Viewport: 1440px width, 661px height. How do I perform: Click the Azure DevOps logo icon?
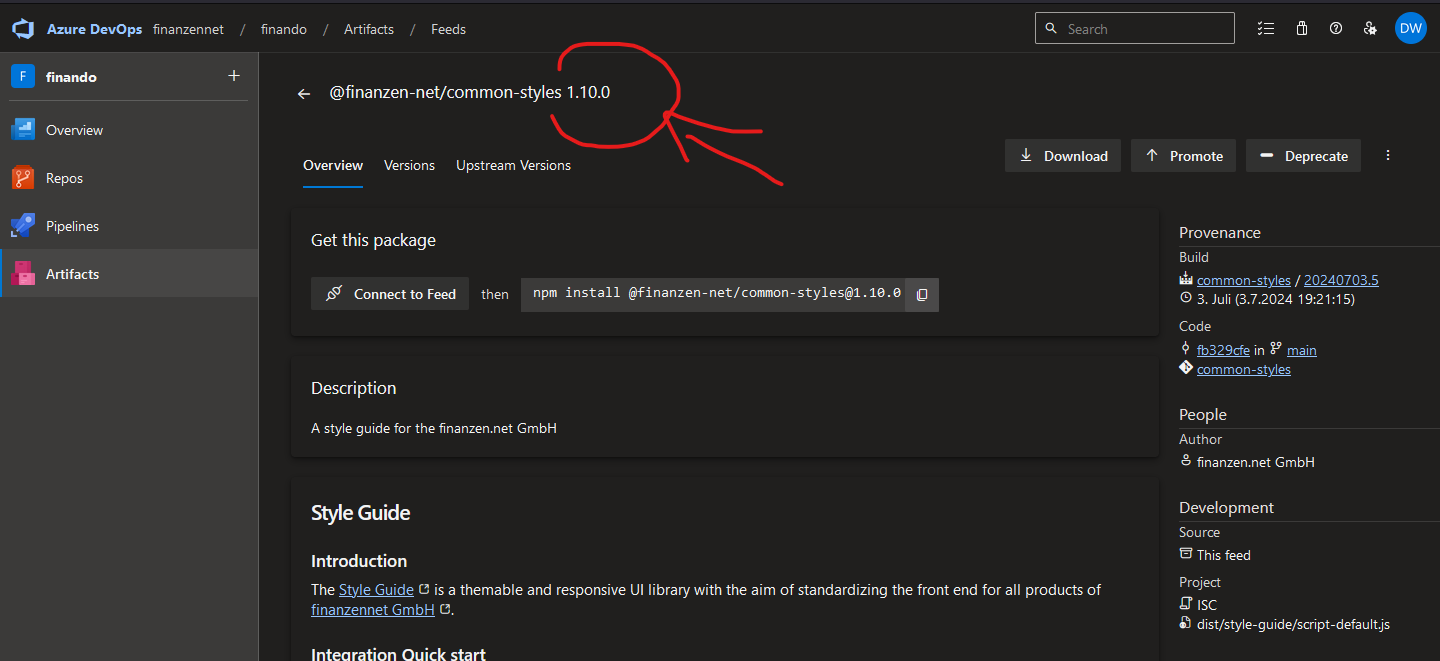coord(23,29)
